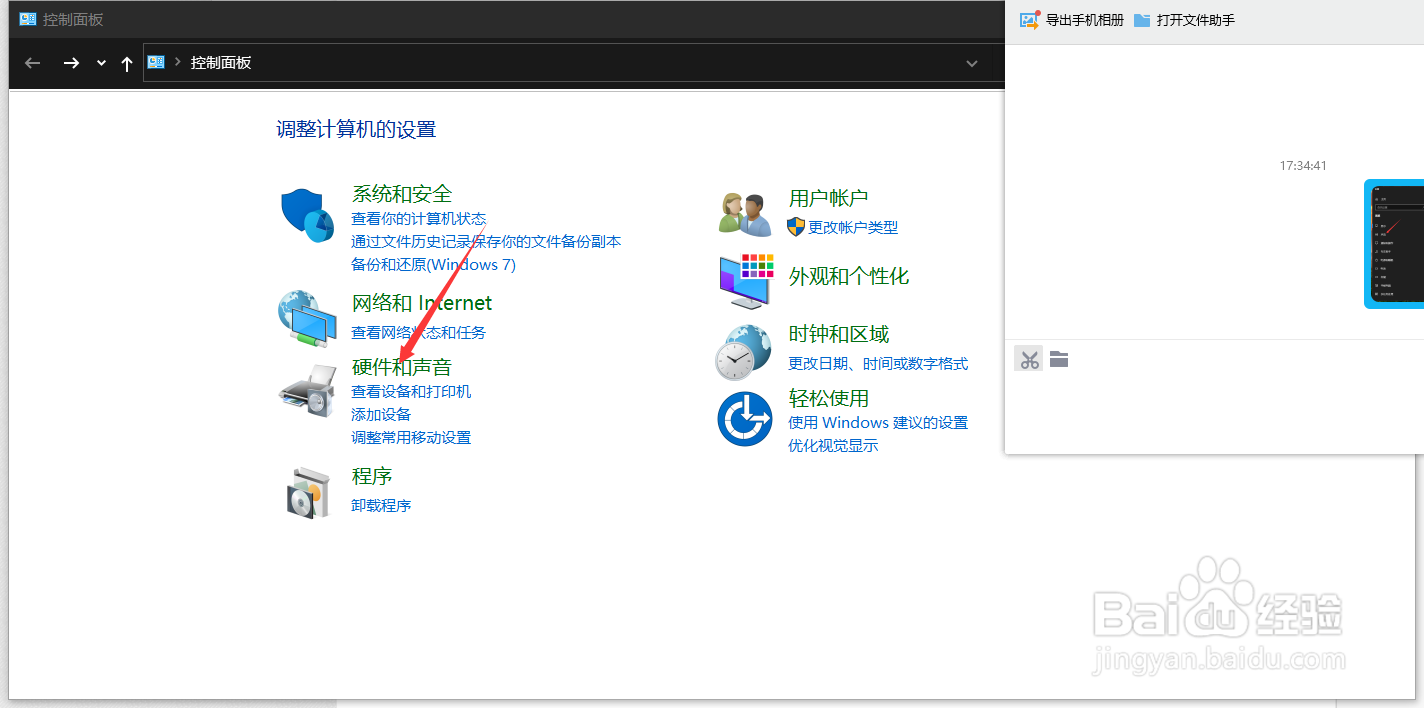Screen dimensions: 1424x708
Task: Click the export phone album icon
Action: [x=1030, y=19]
